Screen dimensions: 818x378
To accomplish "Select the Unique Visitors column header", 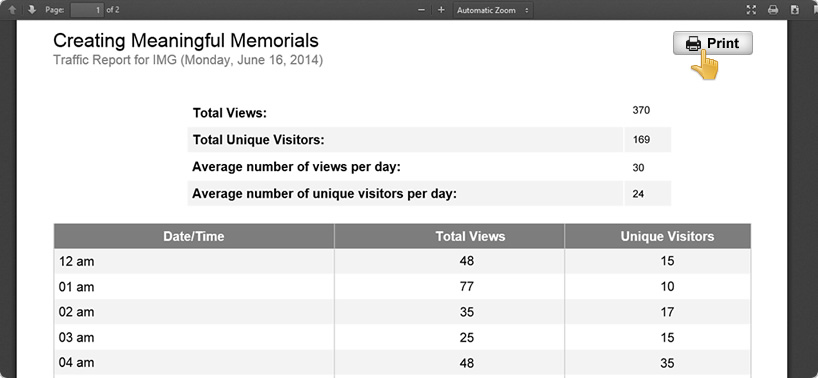I will (x=658, y=236).
